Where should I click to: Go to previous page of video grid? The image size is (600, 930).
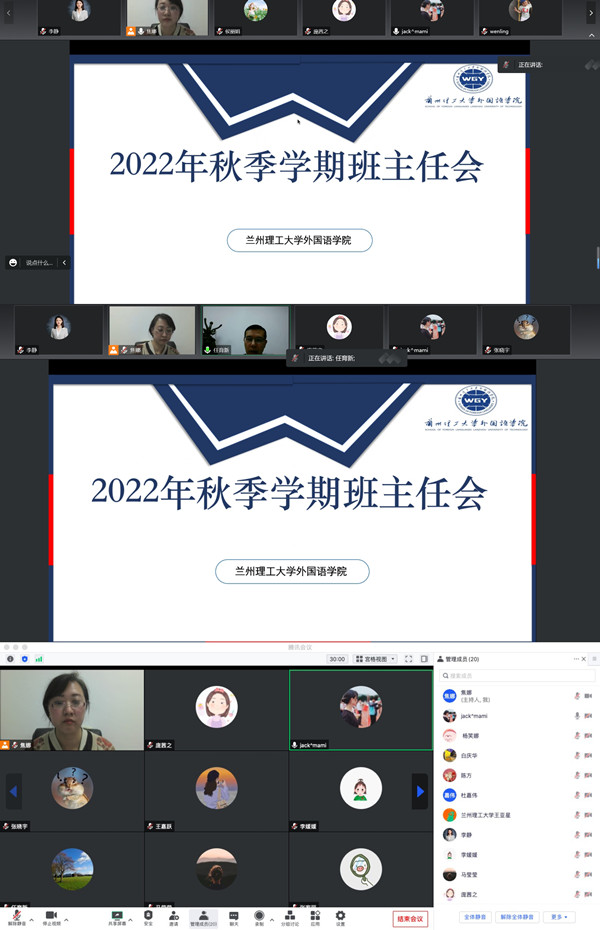[14, 792]
